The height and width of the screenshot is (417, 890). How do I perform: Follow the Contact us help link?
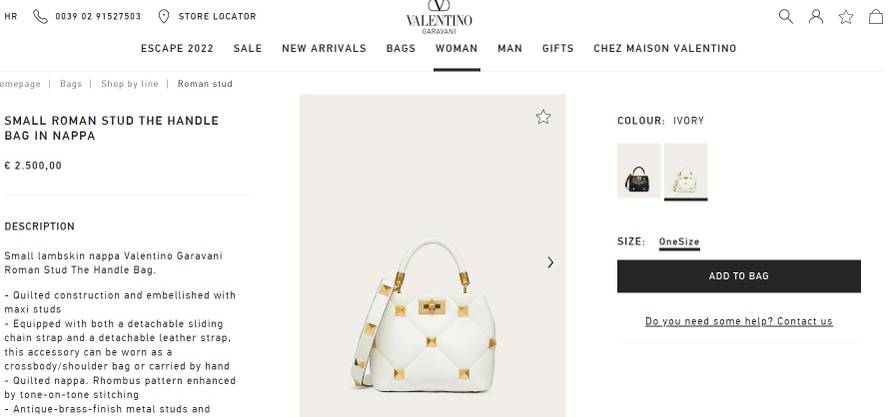(804, 321)
